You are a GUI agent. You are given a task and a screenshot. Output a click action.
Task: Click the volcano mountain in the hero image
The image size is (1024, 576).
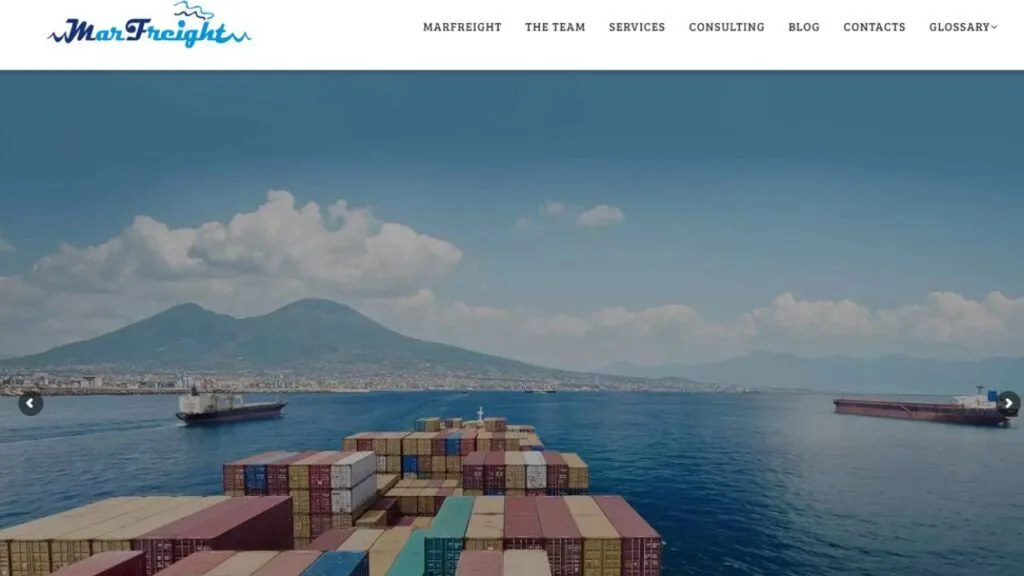(x=274, y=336)
